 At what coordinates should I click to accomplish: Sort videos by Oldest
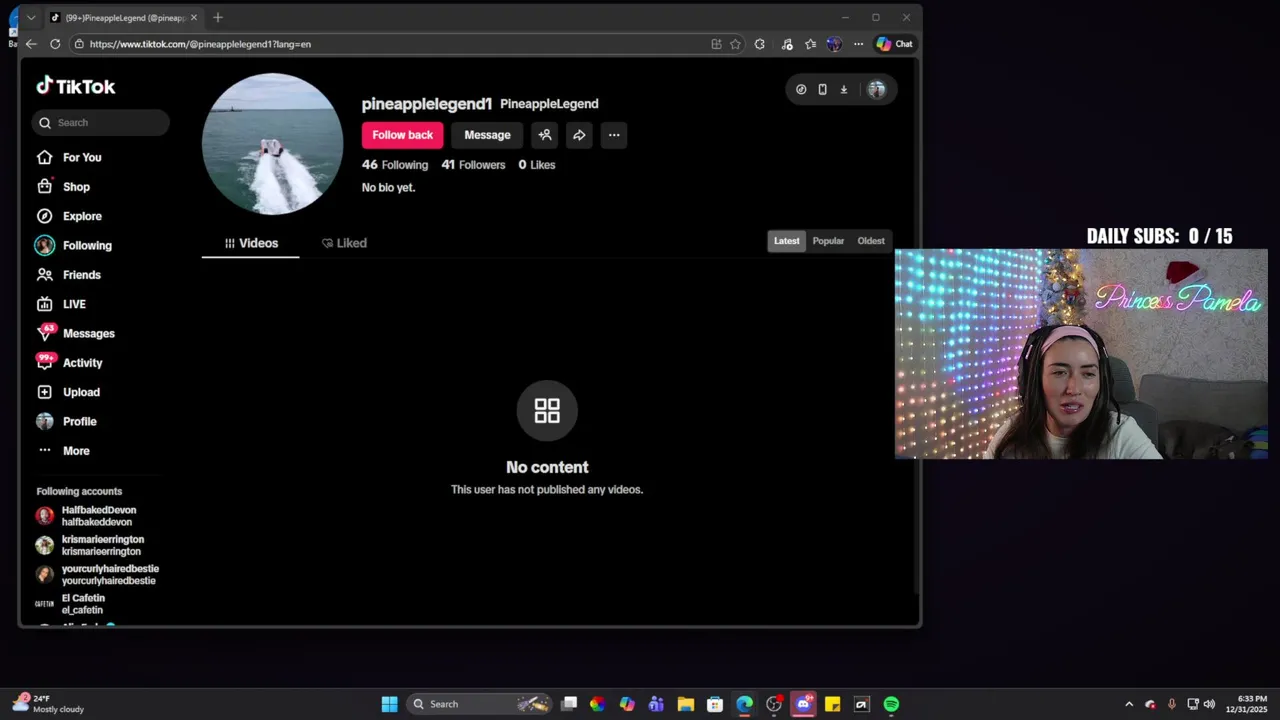click(871, 241)
